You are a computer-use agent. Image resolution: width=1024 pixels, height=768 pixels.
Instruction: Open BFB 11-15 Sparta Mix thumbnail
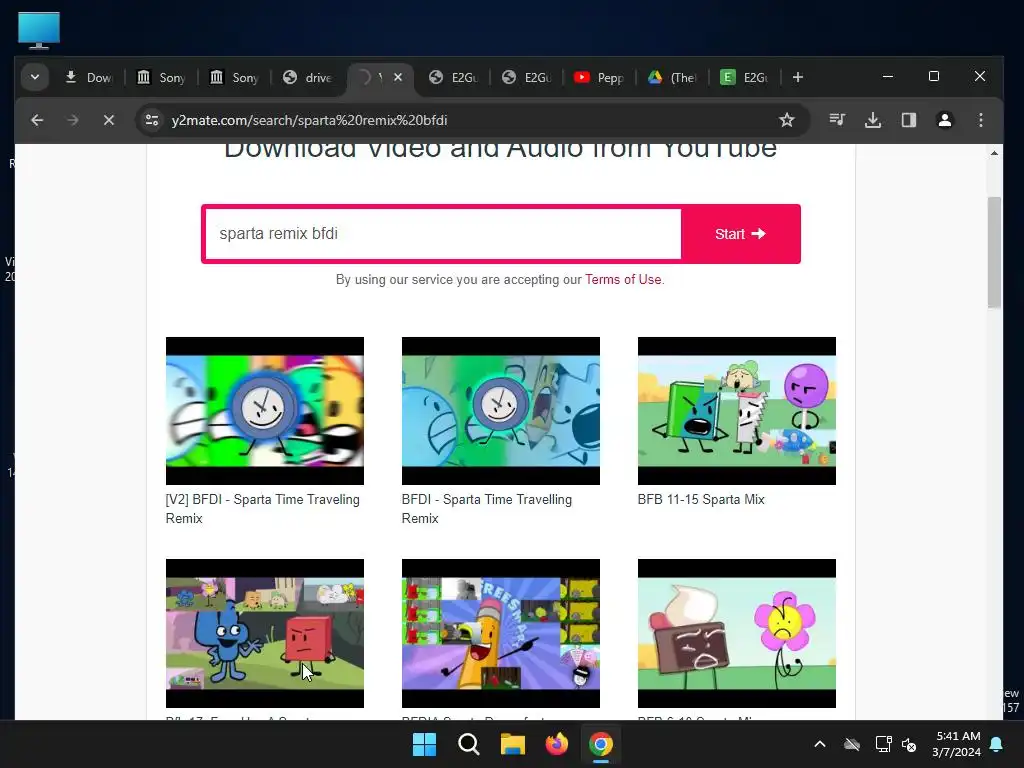pyautogui.click(x=737, y=411)
